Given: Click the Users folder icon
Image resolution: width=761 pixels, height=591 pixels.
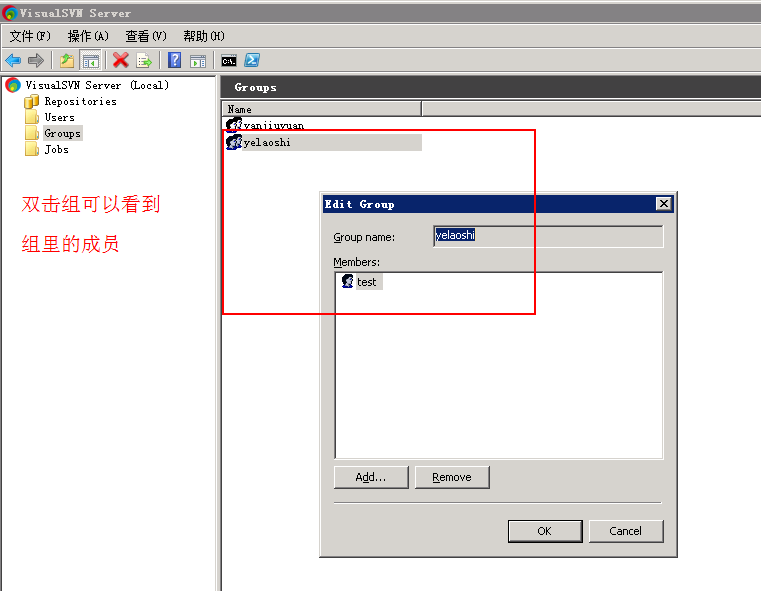Looking at the screenshot, I should [32, 117].
